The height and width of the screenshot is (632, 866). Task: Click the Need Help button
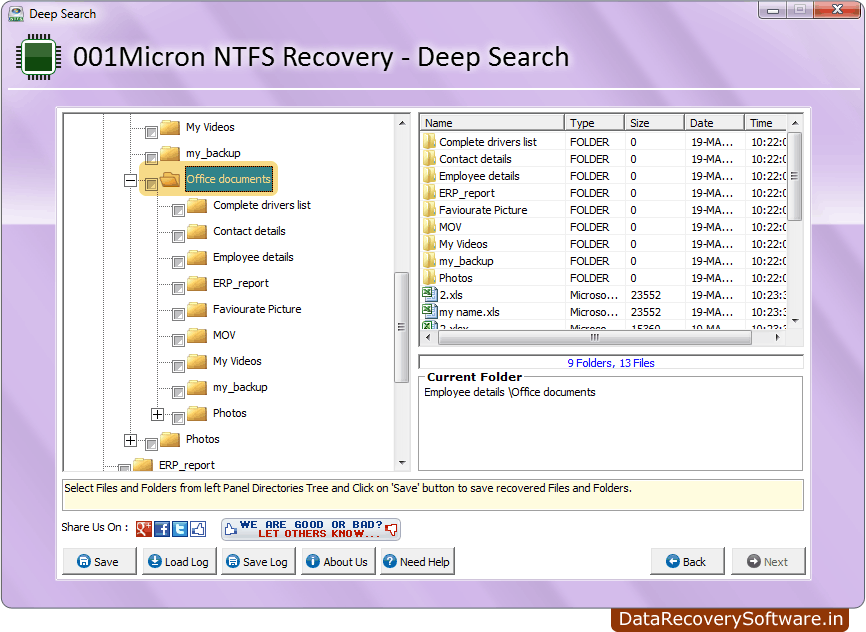click(418, 561)
